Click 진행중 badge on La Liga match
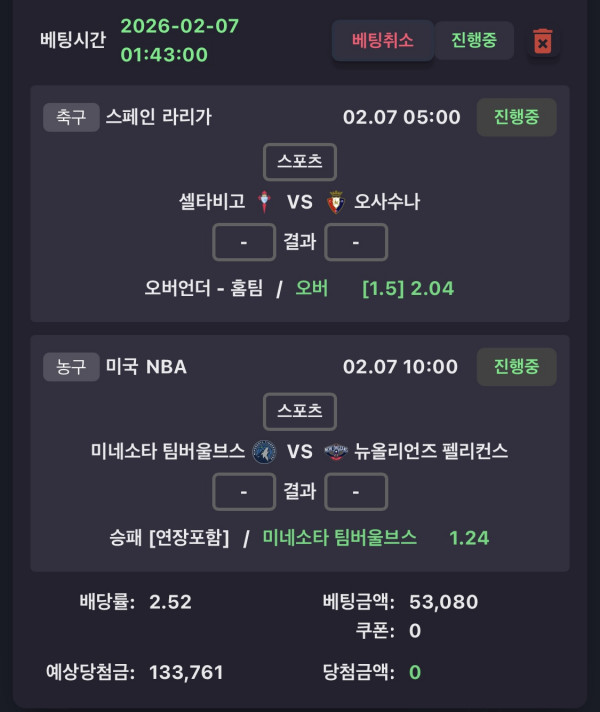Viewport: 600px width, 712px height. point(516,117)
